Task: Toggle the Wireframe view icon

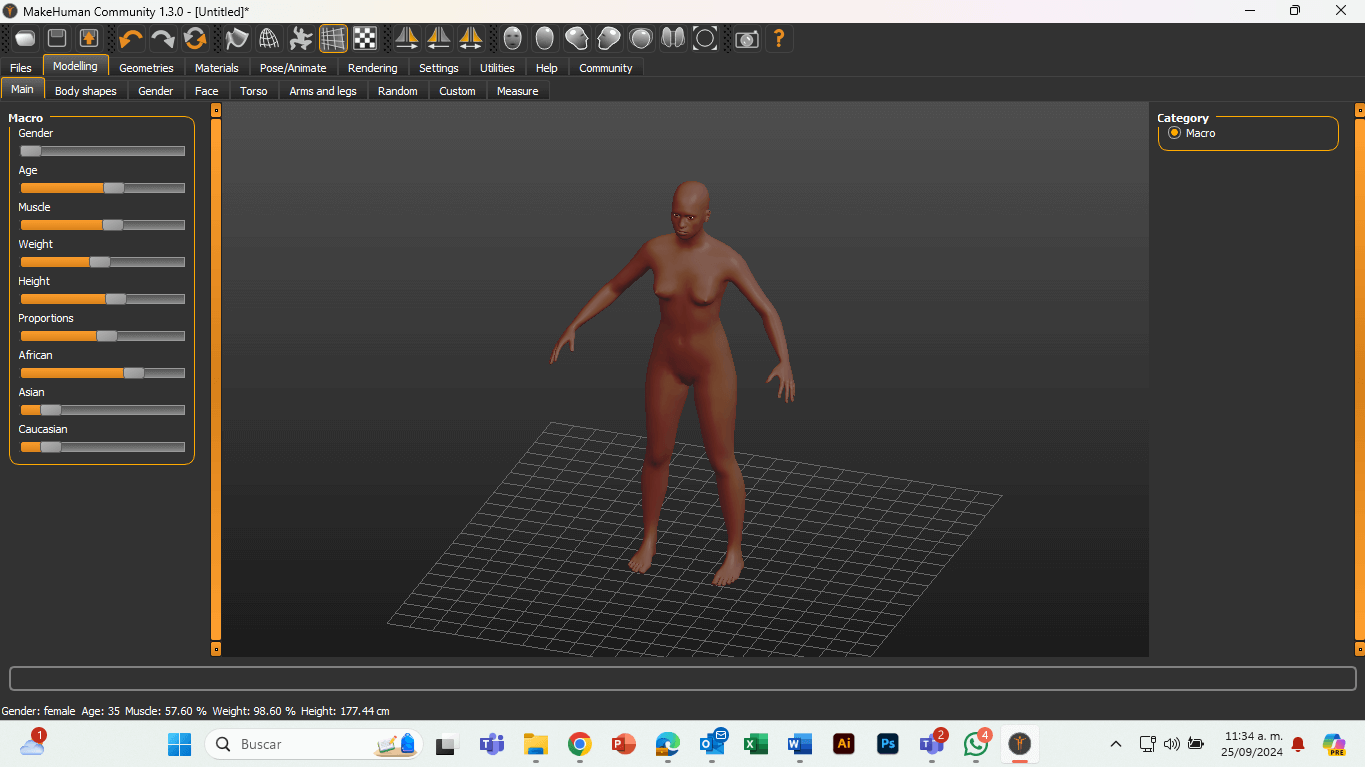Action: (x=269, y=39)
